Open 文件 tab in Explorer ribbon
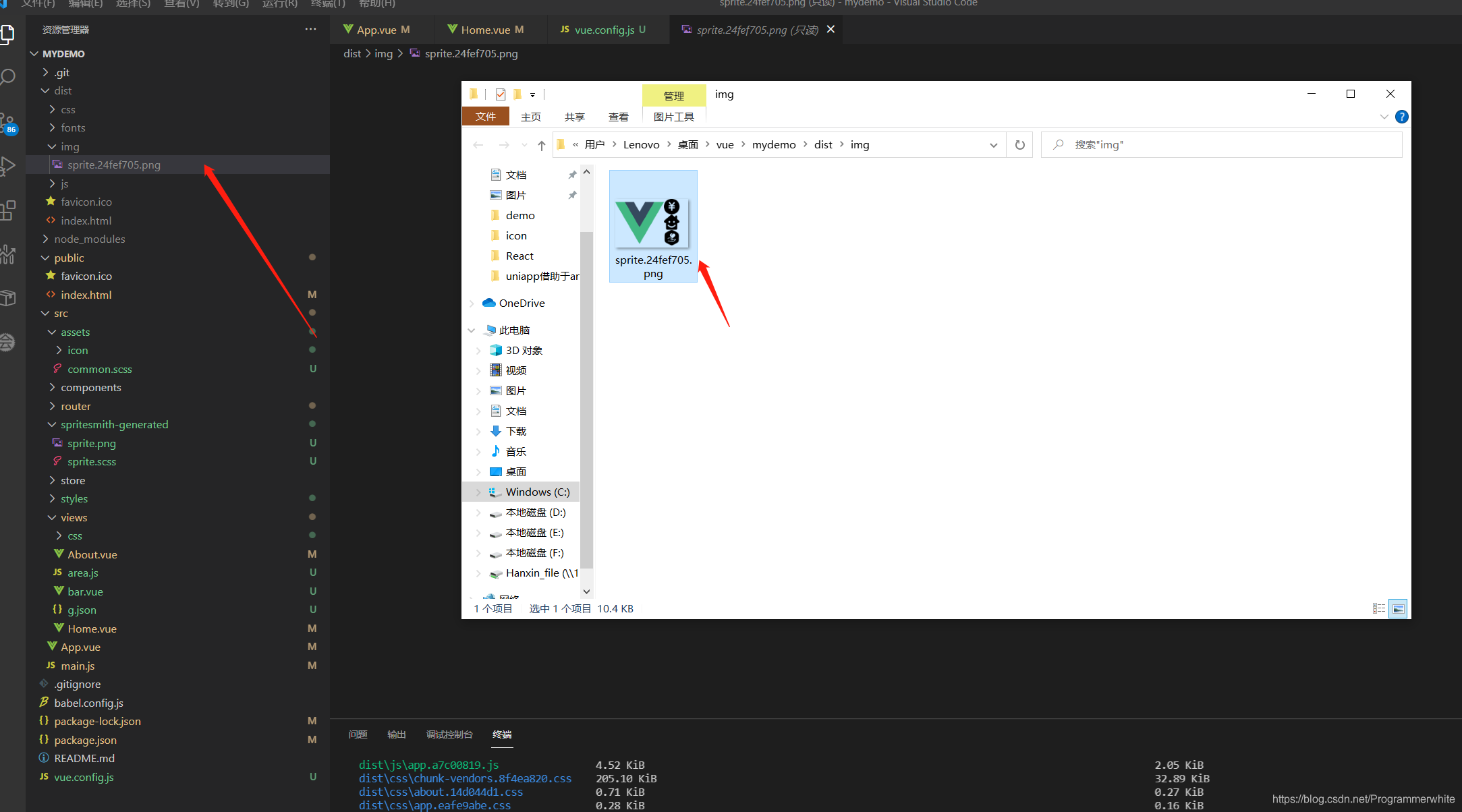This screenshot has height=812, width=1462. 485,117
